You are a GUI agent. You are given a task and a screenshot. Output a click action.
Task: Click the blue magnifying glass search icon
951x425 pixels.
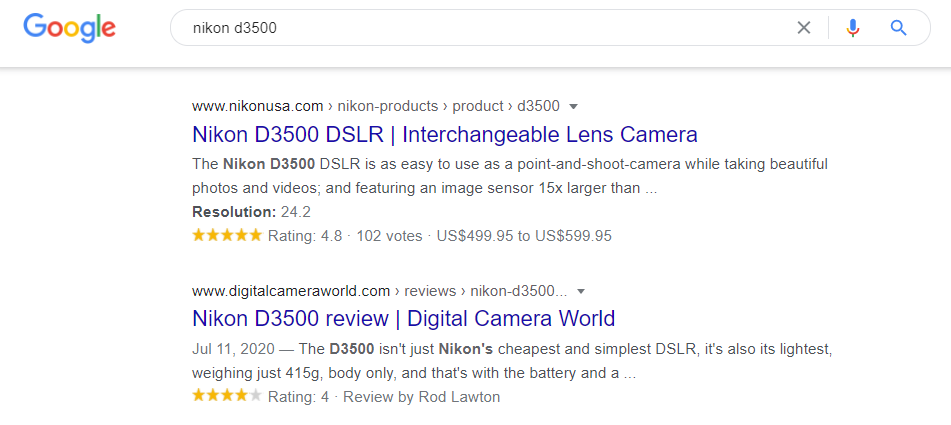(898, 28)
